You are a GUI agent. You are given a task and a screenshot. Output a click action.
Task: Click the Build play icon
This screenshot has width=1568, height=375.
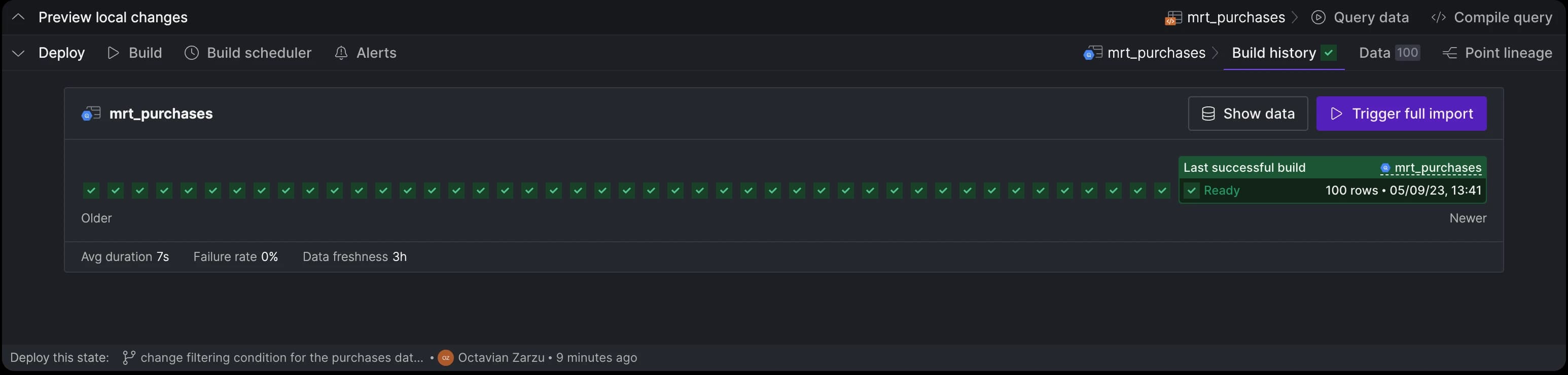pyautogui.click(x=113, y=53)
